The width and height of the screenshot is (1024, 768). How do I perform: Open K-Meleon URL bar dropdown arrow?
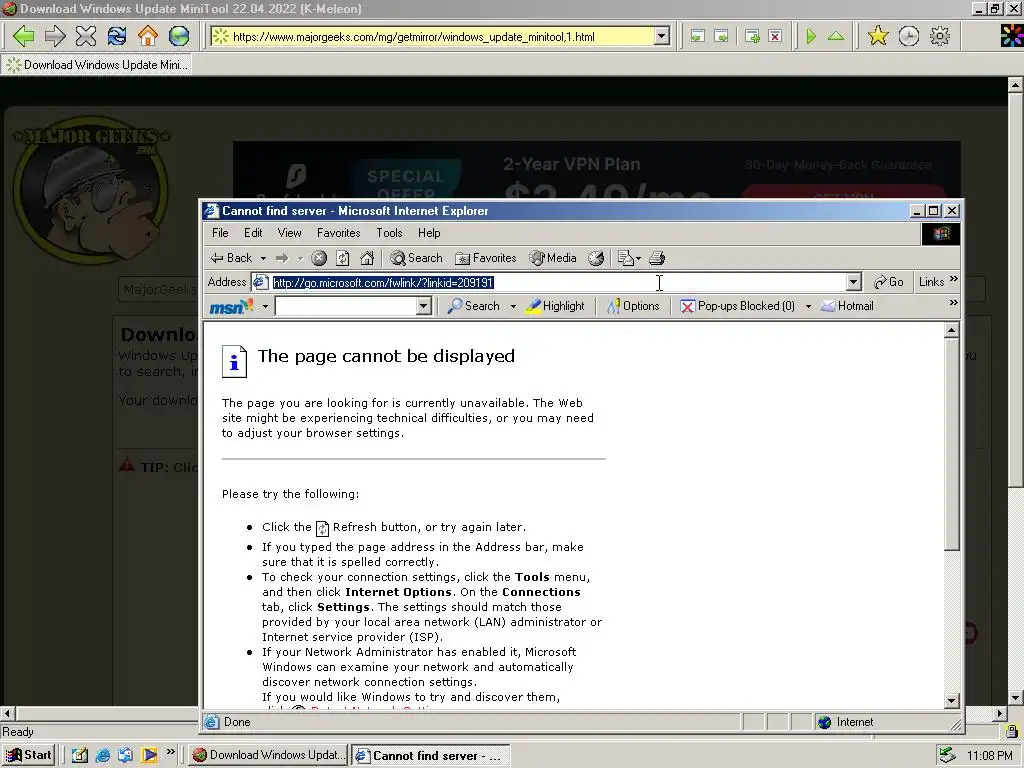(x=662, y=36)
